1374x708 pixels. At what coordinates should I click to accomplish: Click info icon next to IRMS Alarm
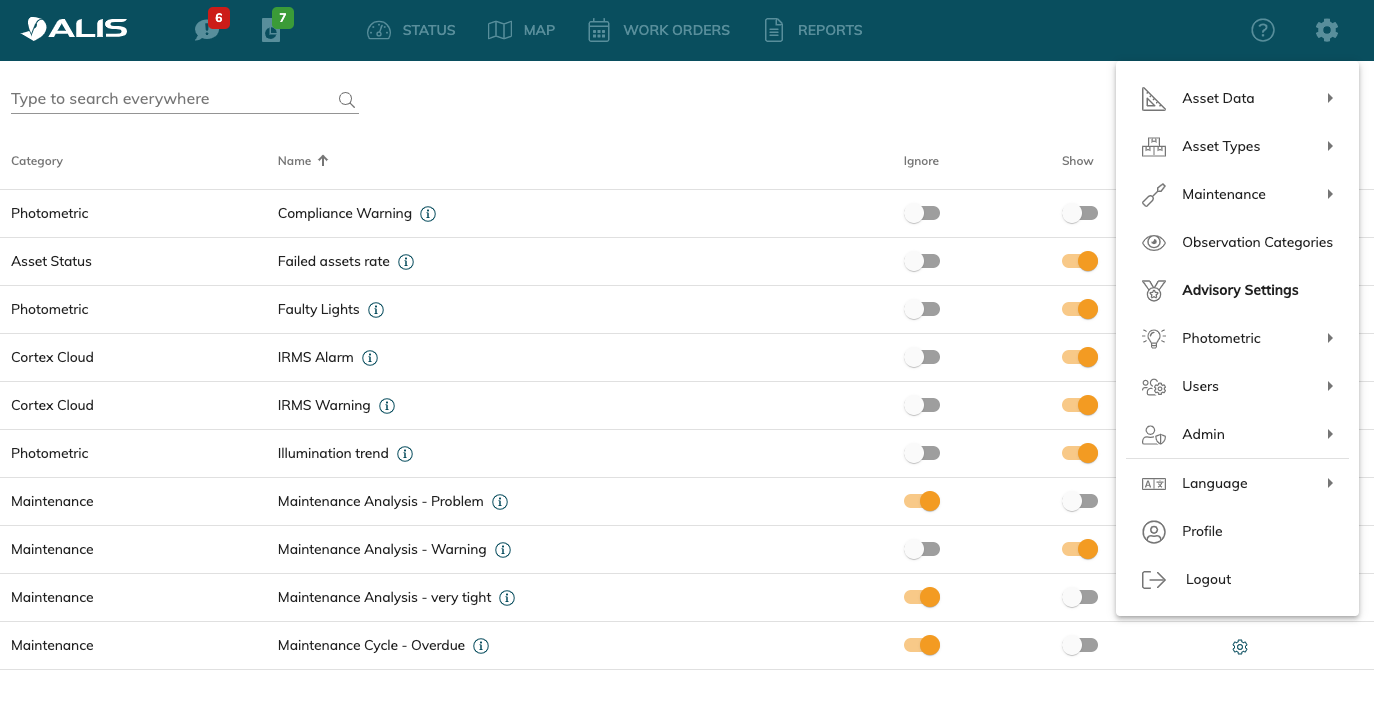[370, 358]
